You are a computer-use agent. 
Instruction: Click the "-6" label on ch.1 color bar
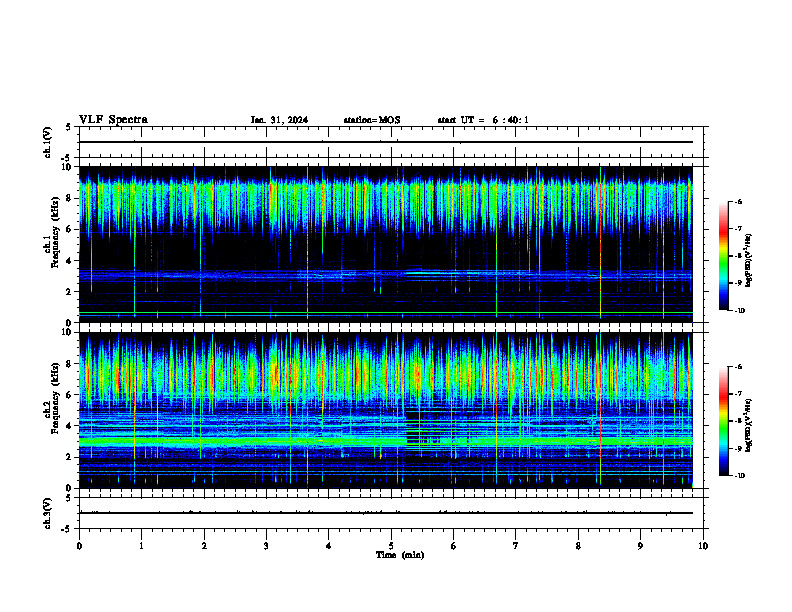[x=738, y=201]
